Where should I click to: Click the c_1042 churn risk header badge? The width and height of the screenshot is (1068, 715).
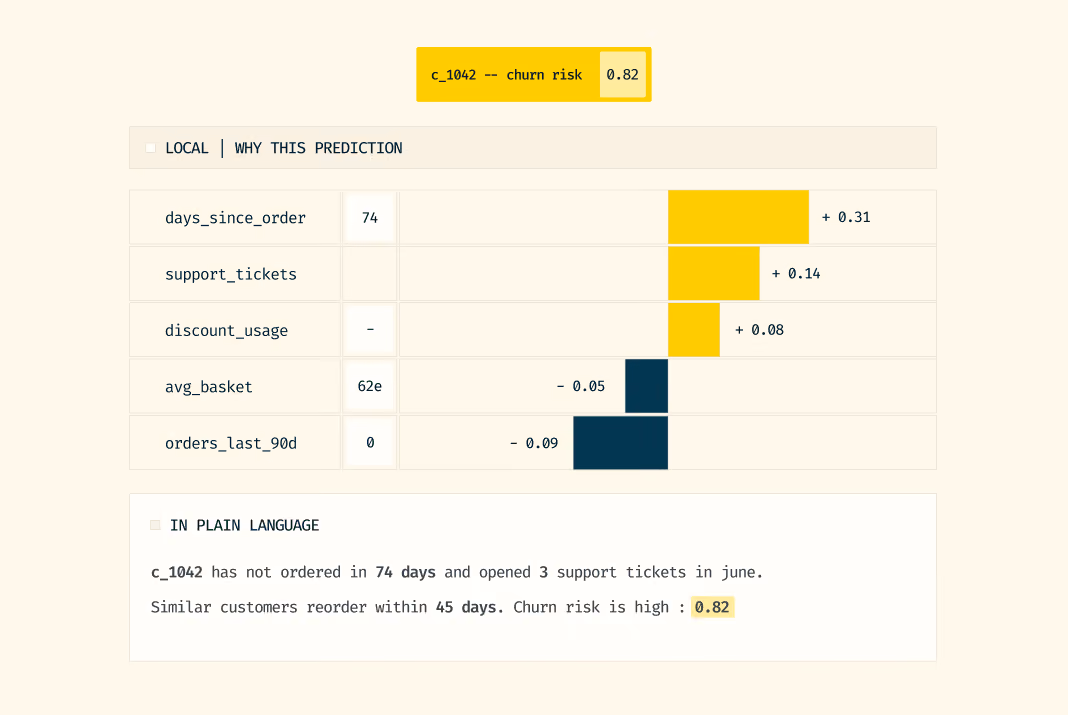pos(534,74)
